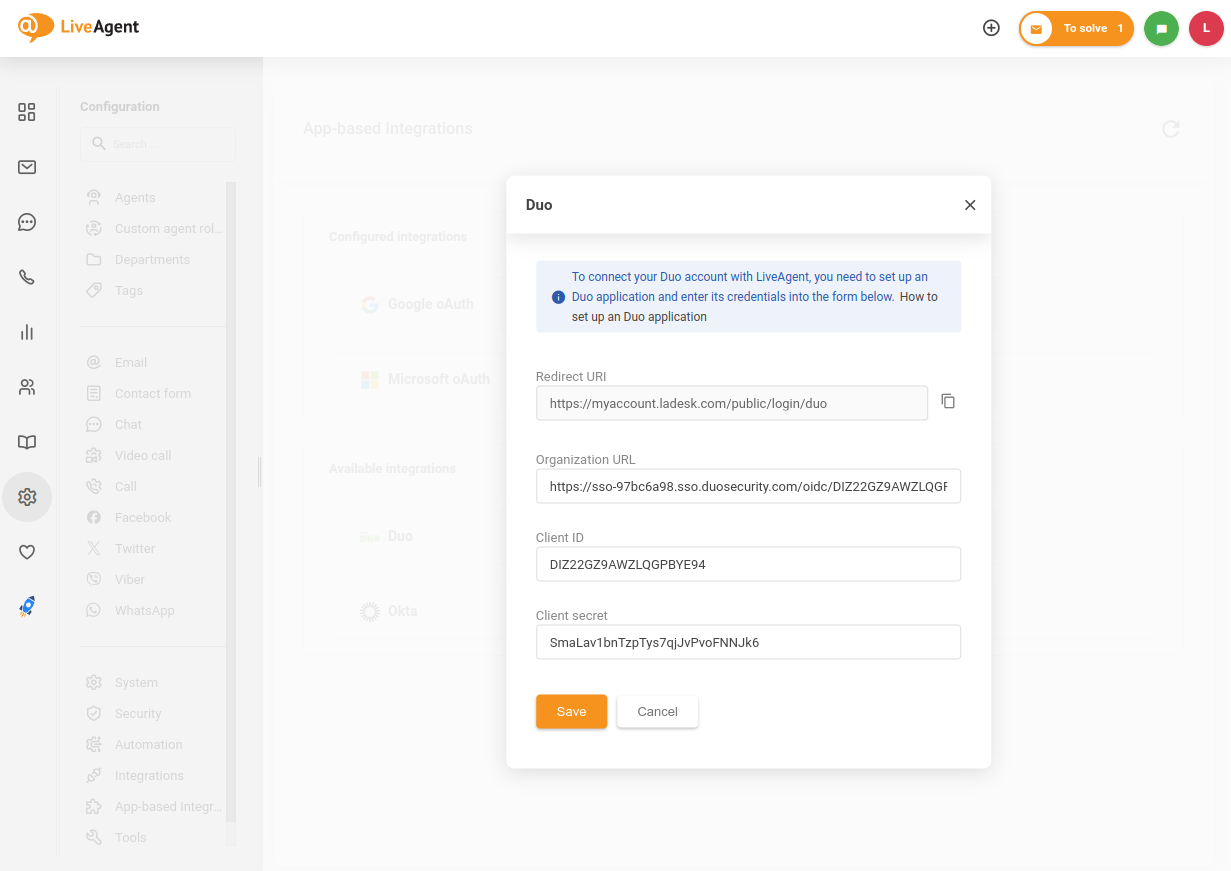Copy the Redirect URI to clipboard
The image size is (1231, 871).
[948, 401]
